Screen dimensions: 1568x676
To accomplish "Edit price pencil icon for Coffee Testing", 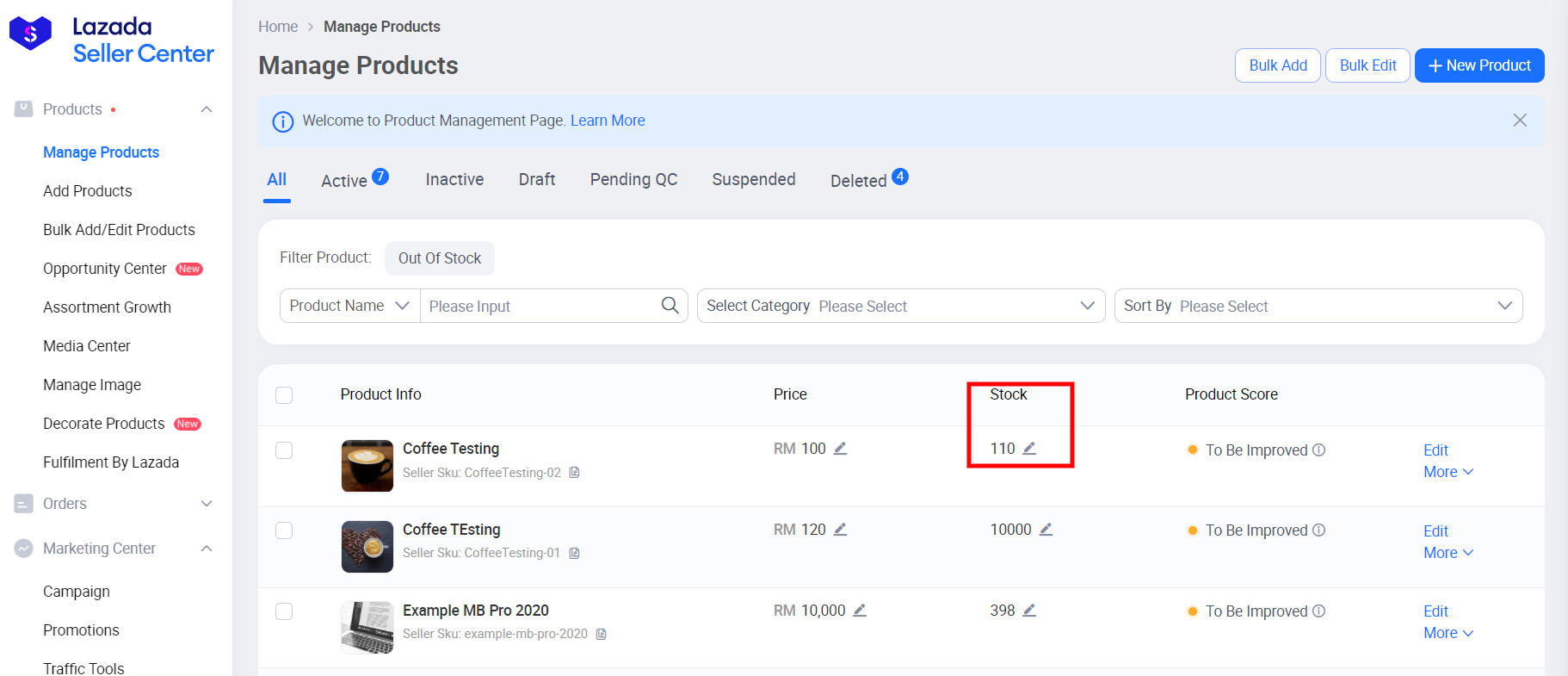I will 840,449.
